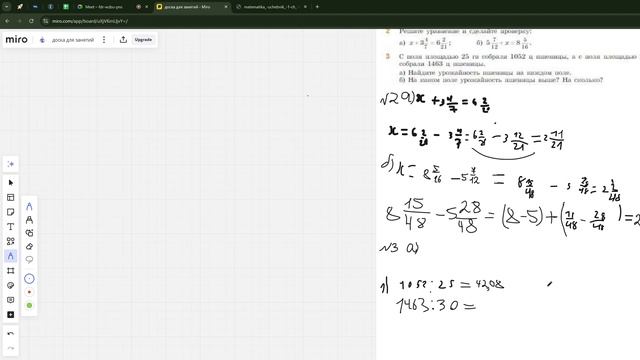
Task: Open board options three-dot menu
Action: coord(104,40)
